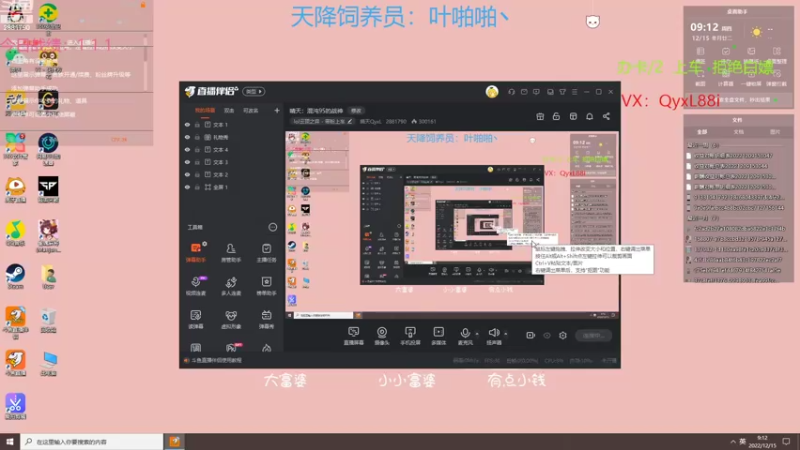Screen dimensions: 800x450
Task: Open the 弹幕助手 tool in toolbox
Action: [196, 252]
